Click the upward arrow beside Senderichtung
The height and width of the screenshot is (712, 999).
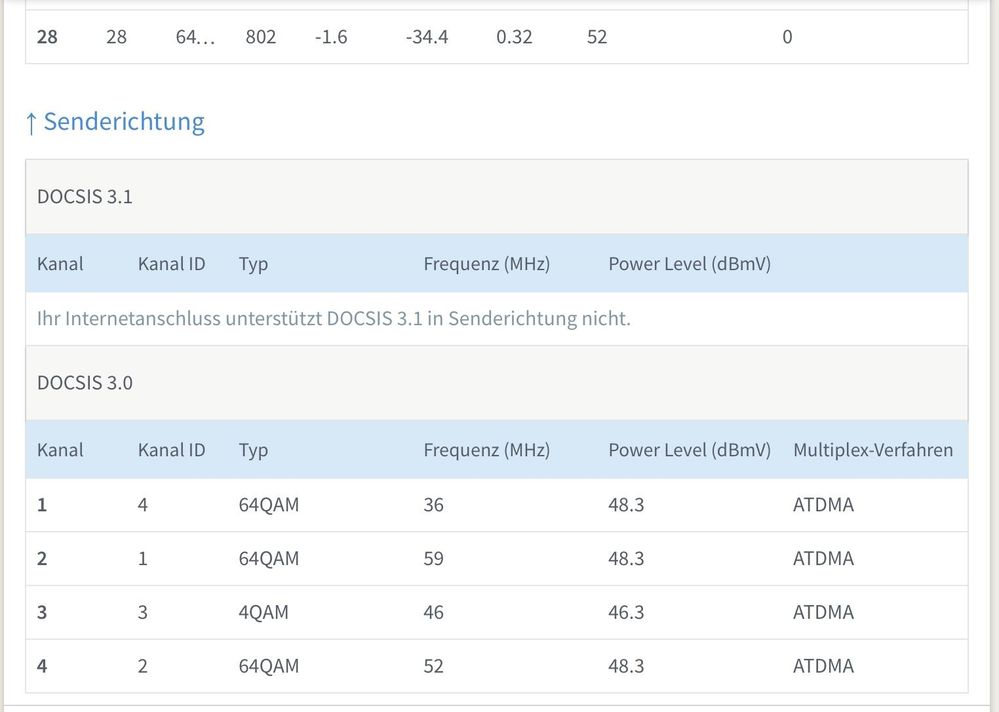[31, 123]
